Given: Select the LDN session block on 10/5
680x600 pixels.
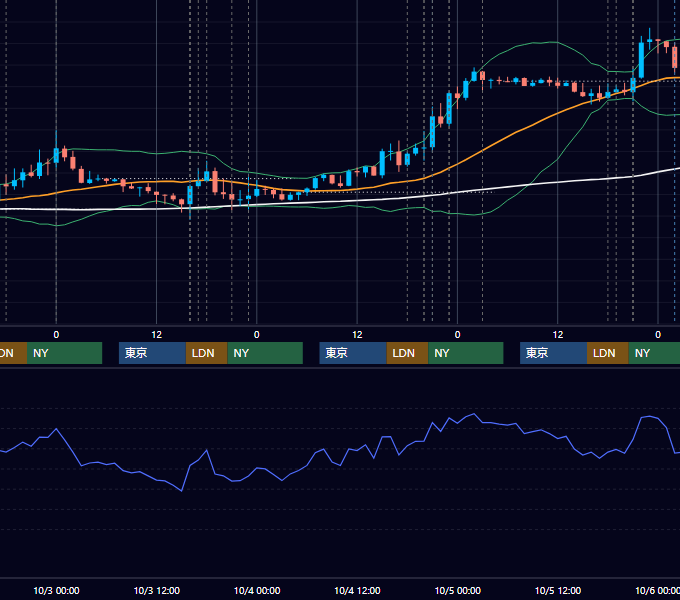Looking at the screenshot, I should pos(608,353).
